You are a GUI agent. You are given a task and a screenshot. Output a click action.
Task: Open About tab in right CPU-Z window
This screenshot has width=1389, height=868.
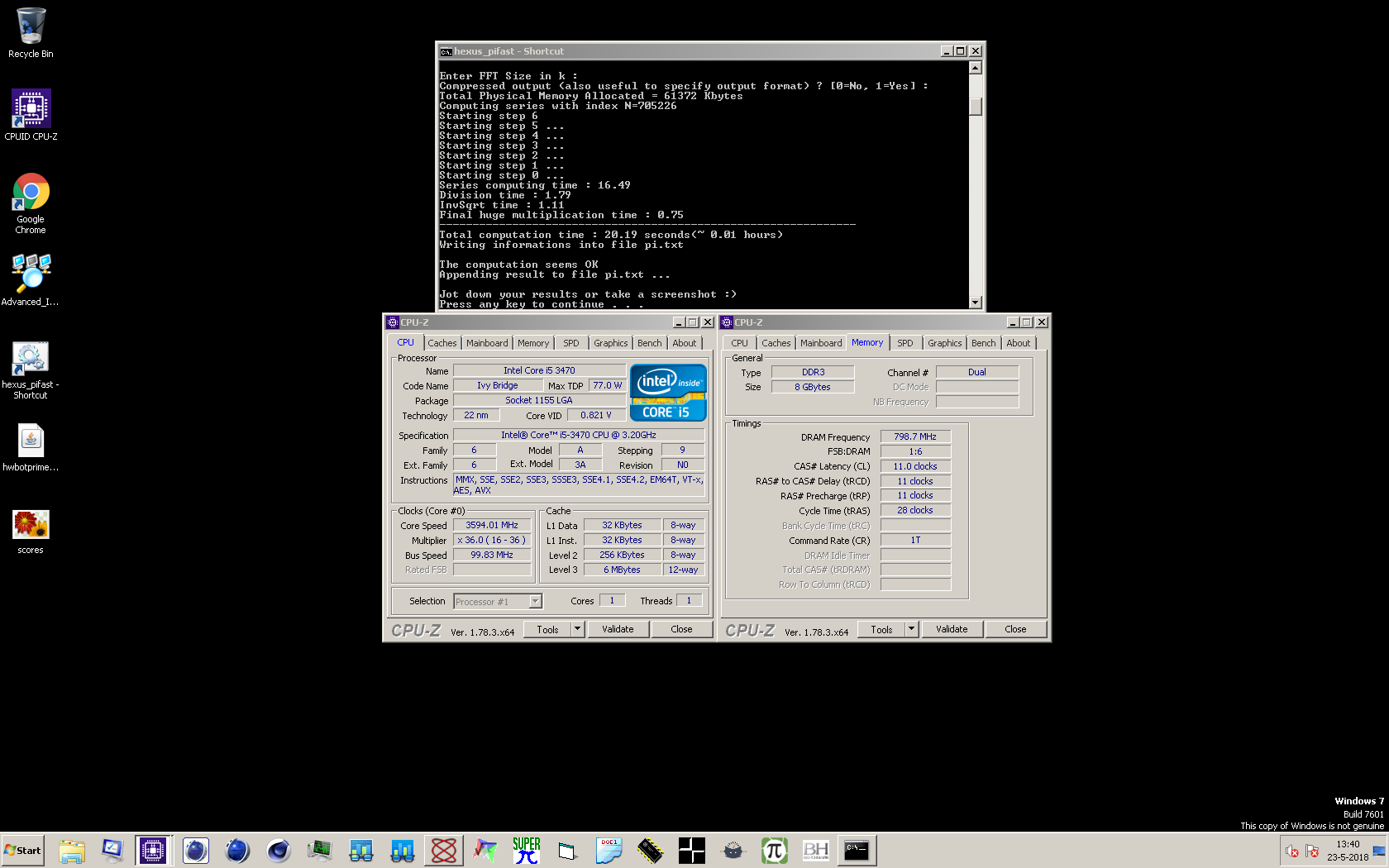click(x=1019, y=343)
